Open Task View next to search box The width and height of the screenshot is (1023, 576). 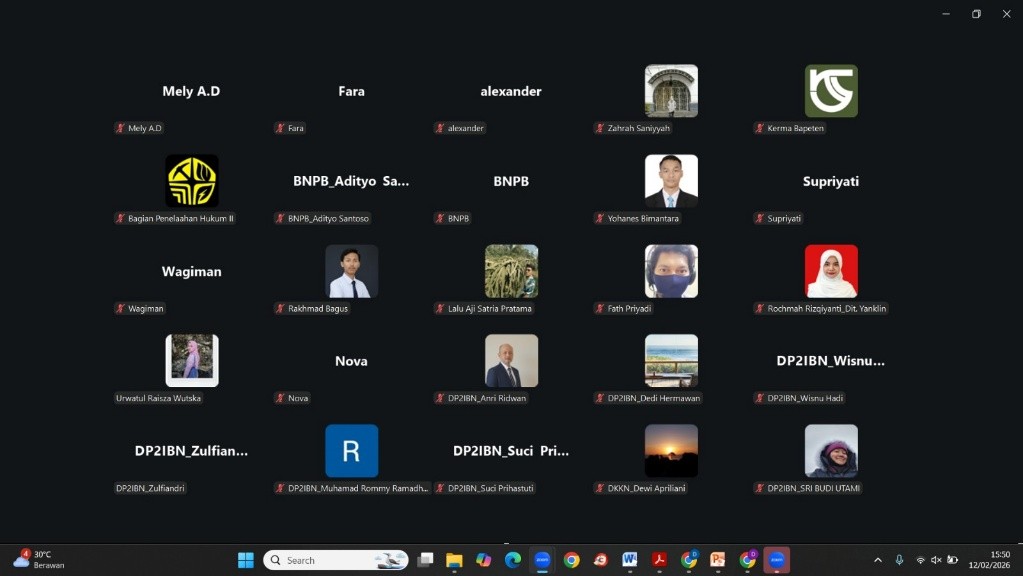[425, 560]
